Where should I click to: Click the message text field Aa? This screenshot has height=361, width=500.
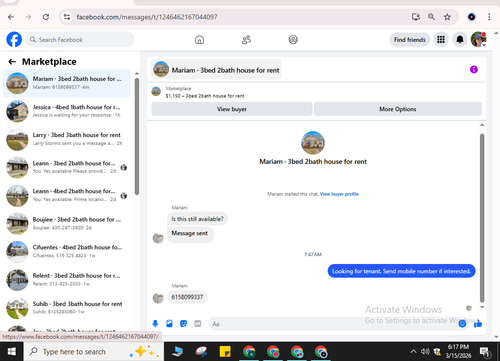(333, 324)
